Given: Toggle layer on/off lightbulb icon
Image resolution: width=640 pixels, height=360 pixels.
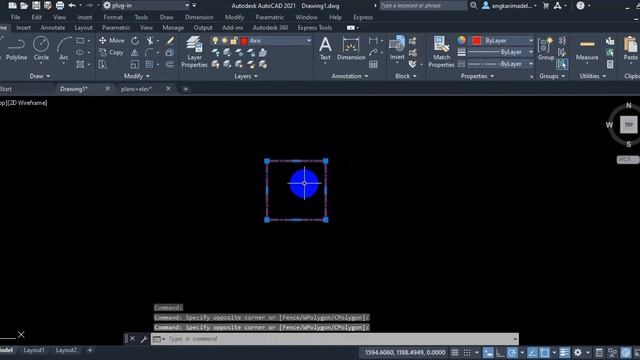Looking at the screenshot, I should [215, 40].
